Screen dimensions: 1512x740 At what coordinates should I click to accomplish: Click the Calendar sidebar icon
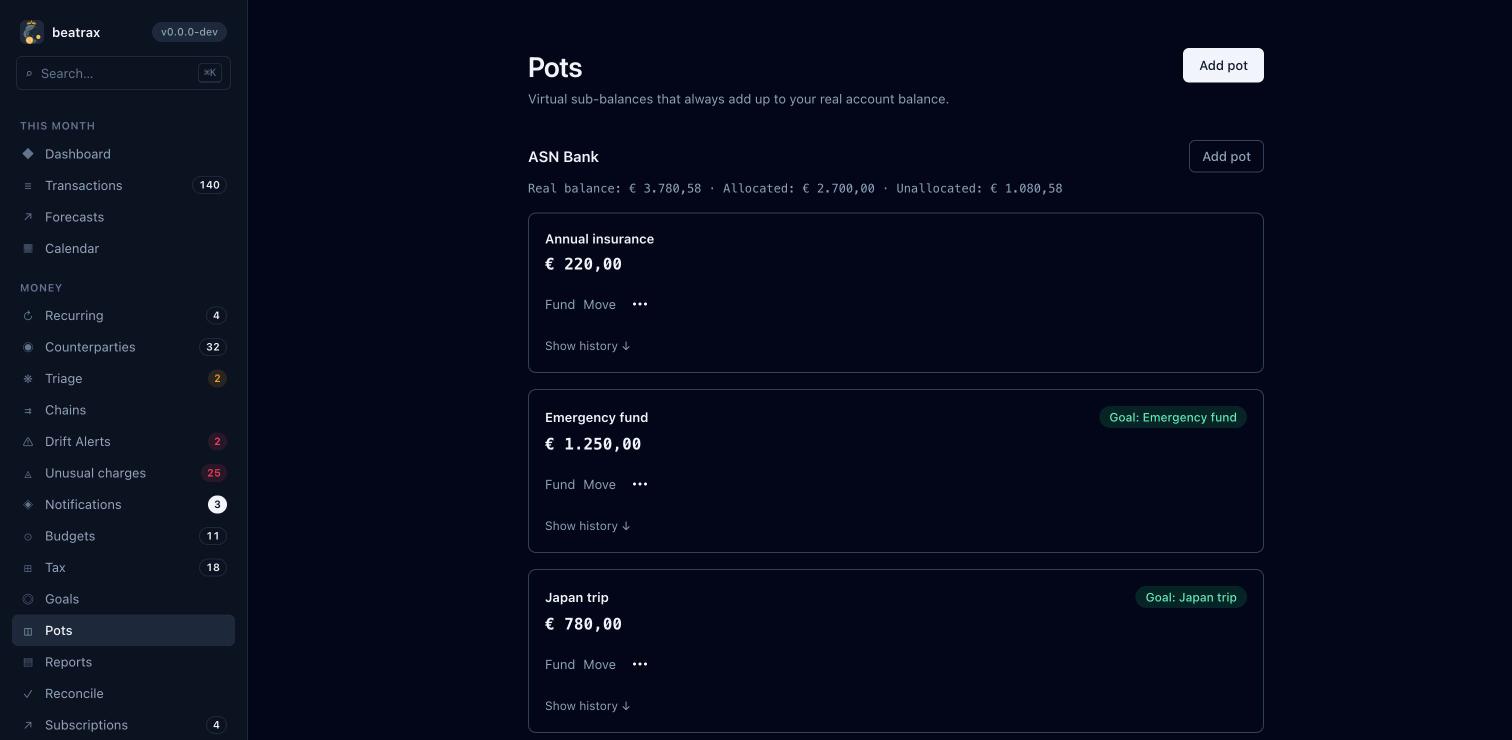28,249
